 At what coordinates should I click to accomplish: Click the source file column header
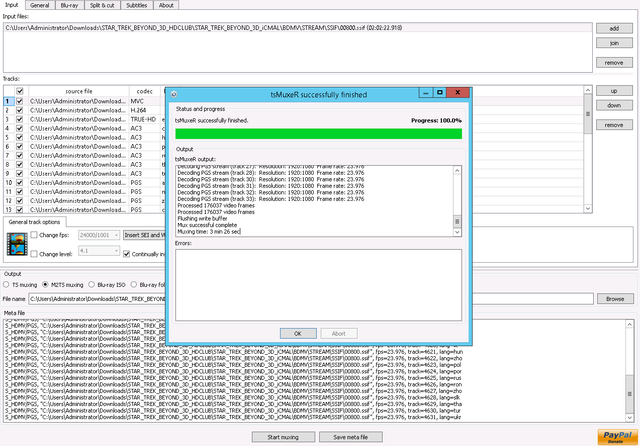click(x=79, y=91)
